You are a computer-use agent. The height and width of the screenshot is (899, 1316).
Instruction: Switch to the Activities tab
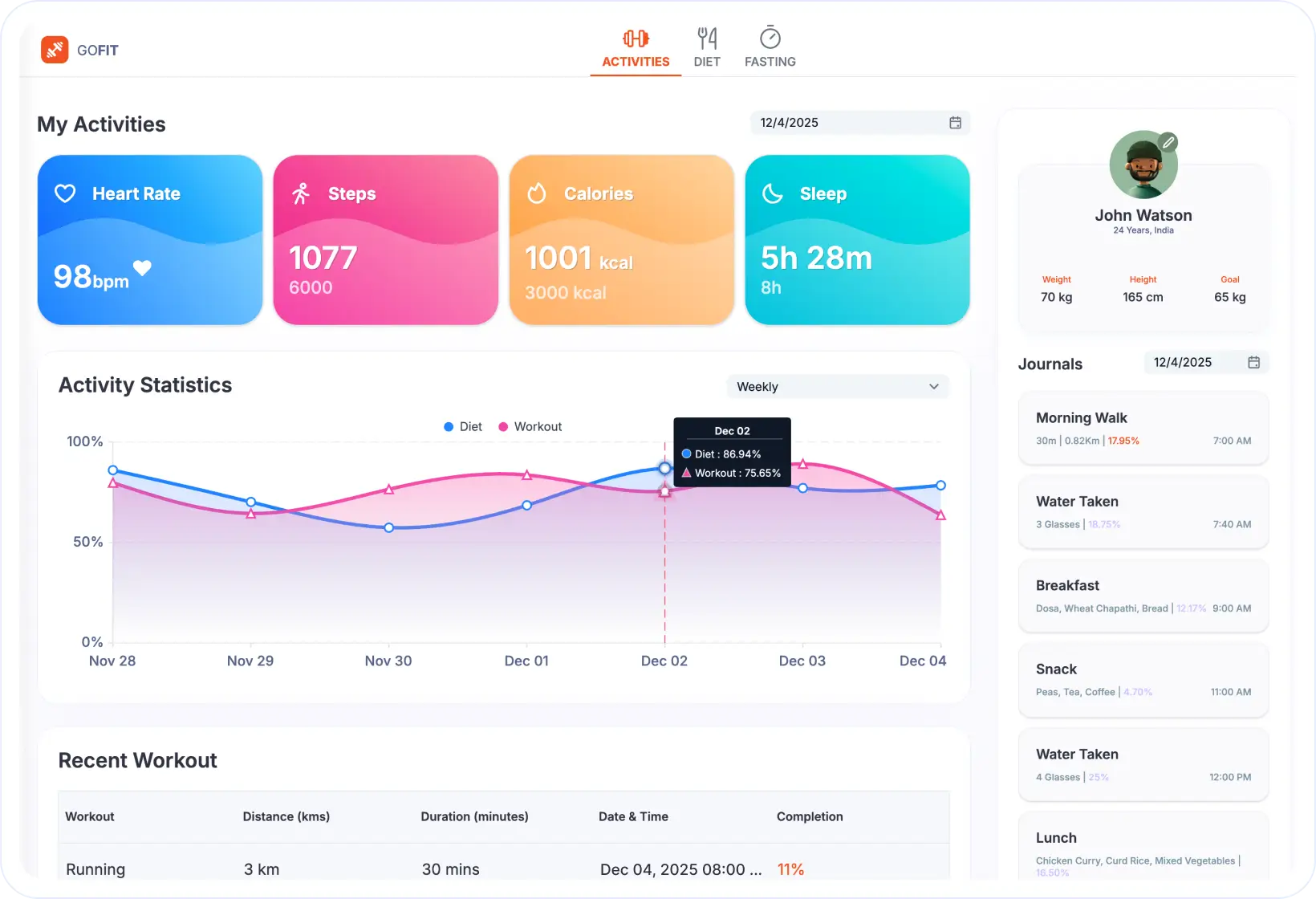click(635, 48)
